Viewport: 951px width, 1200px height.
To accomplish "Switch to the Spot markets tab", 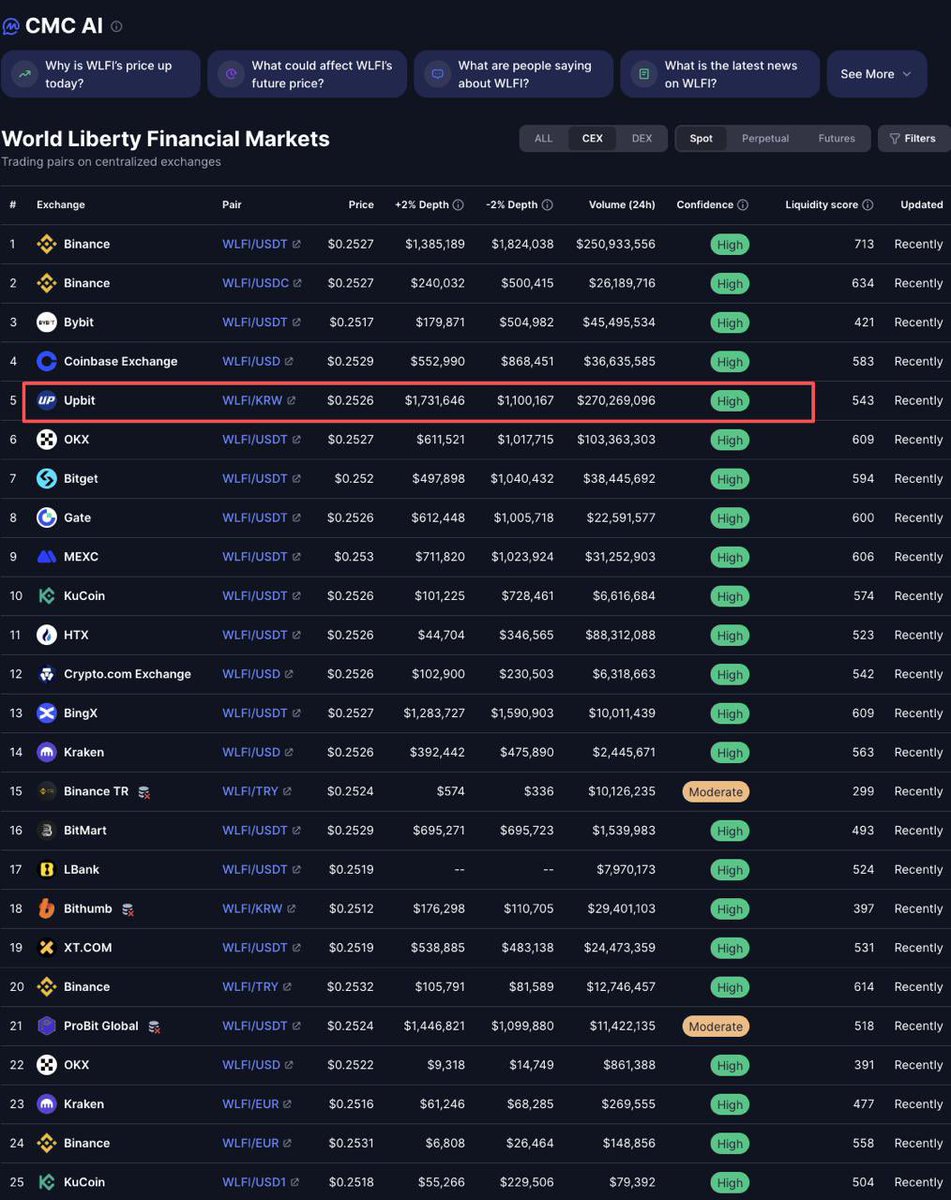I will click(x=702, y=138).
